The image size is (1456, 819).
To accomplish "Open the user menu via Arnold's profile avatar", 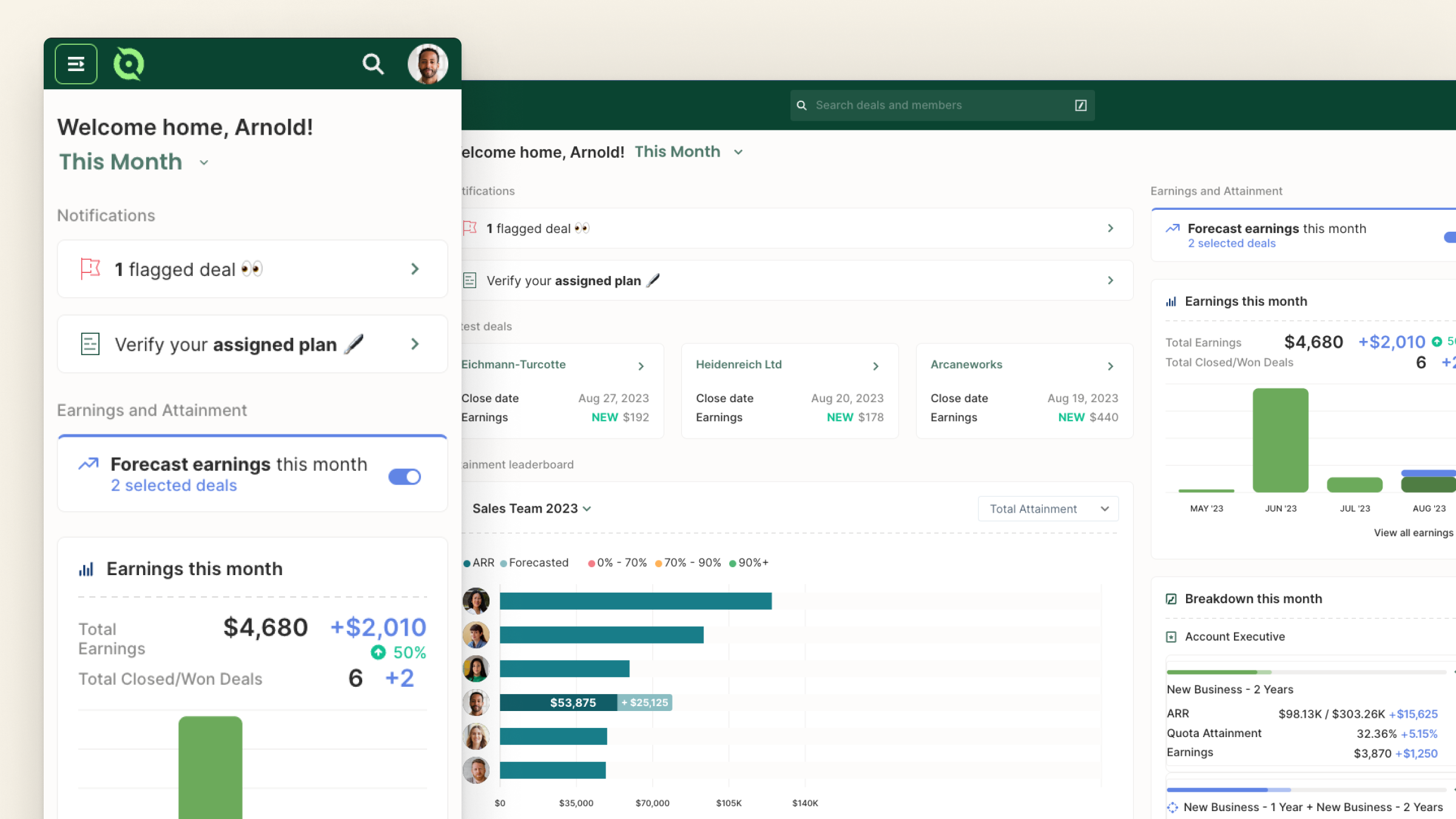I will point(428,63).
